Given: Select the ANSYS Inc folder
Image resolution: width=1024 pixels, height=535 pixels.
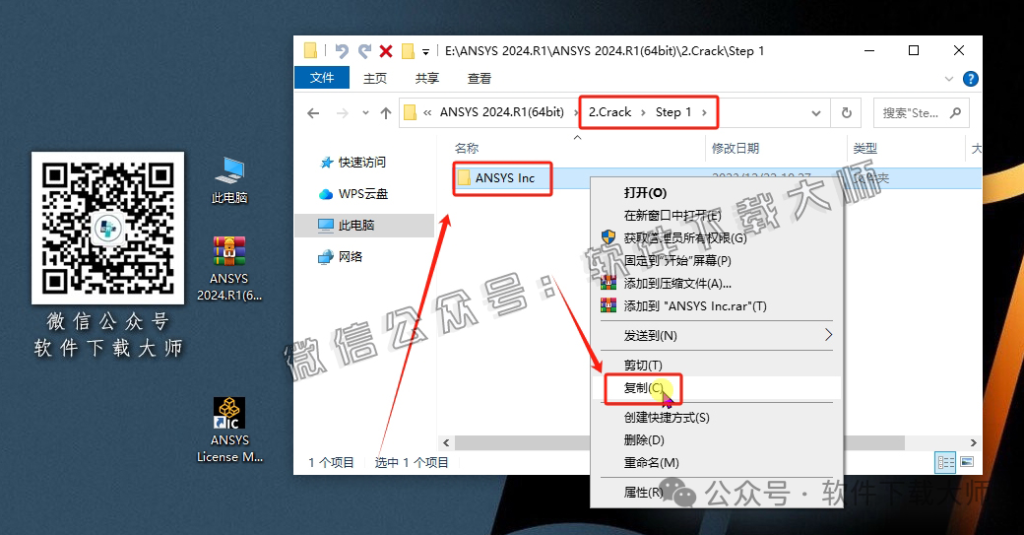Looking at the screenshot, I should [504, 178].
